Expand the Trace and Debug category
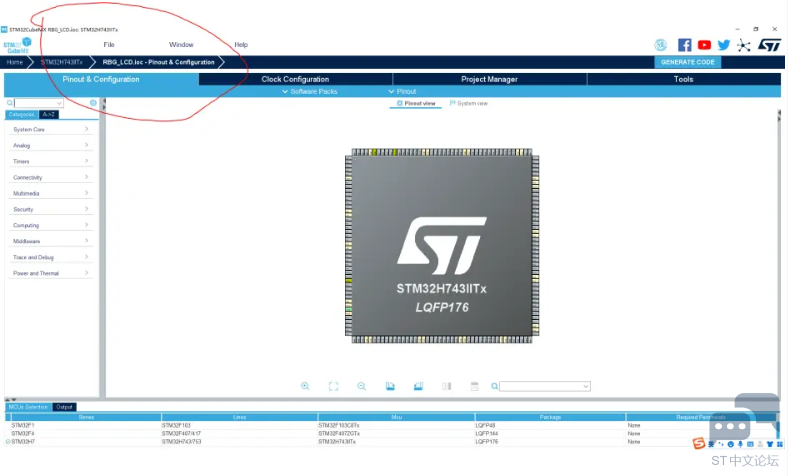 51,257
